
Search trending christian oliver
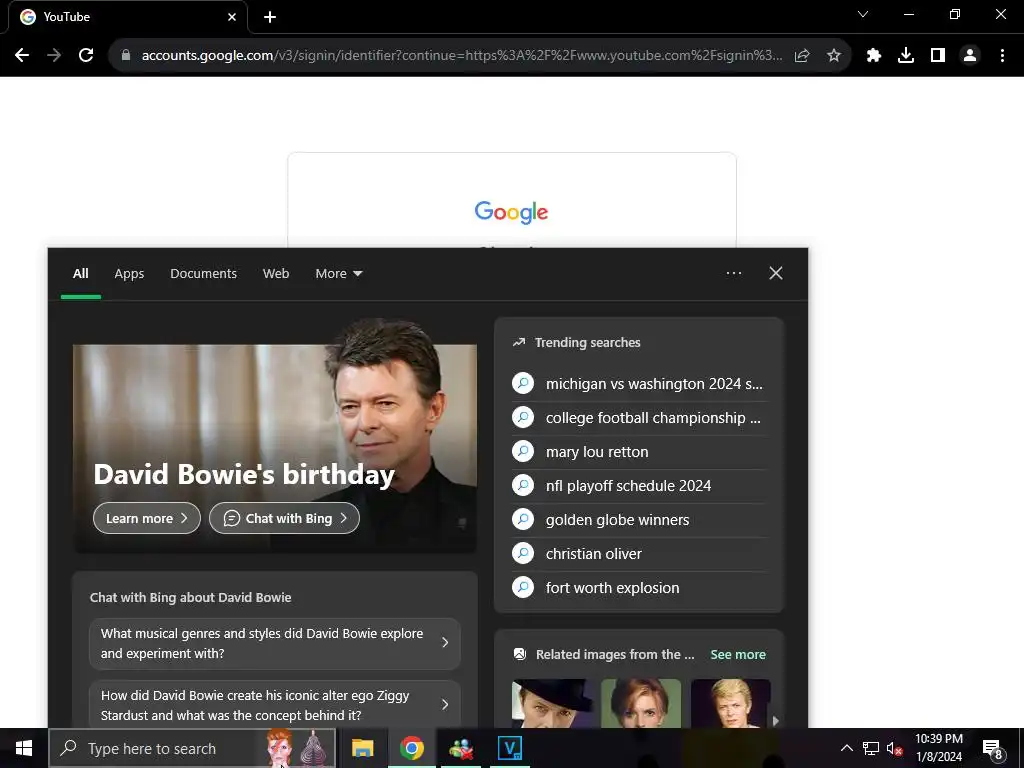[x=639, y=553]
